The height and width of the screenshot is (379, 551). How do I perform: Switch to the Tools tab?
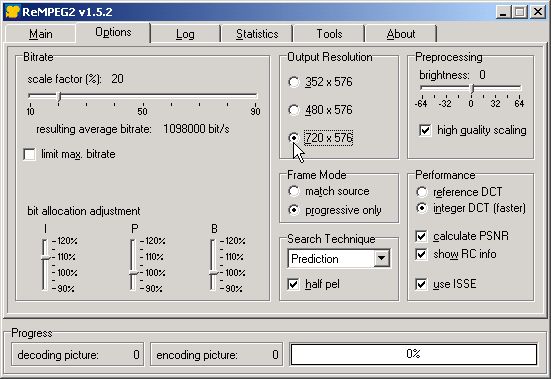coord(329,34)
